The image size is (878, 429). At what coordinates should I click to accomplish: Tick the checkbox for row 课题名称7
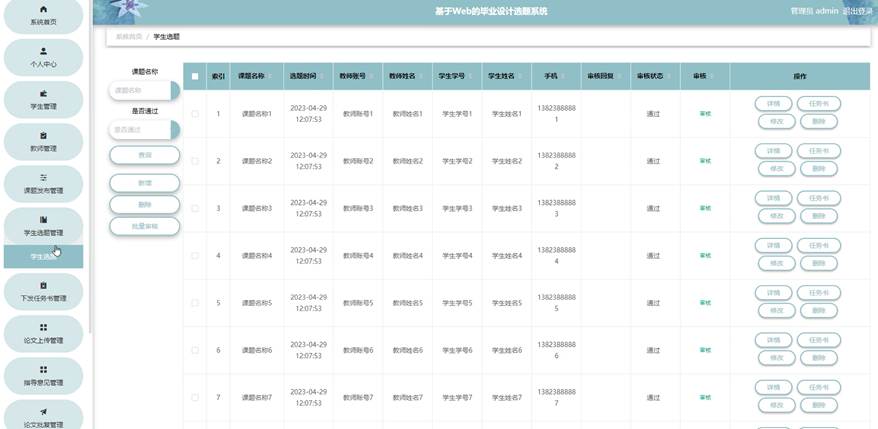(195, 398)
